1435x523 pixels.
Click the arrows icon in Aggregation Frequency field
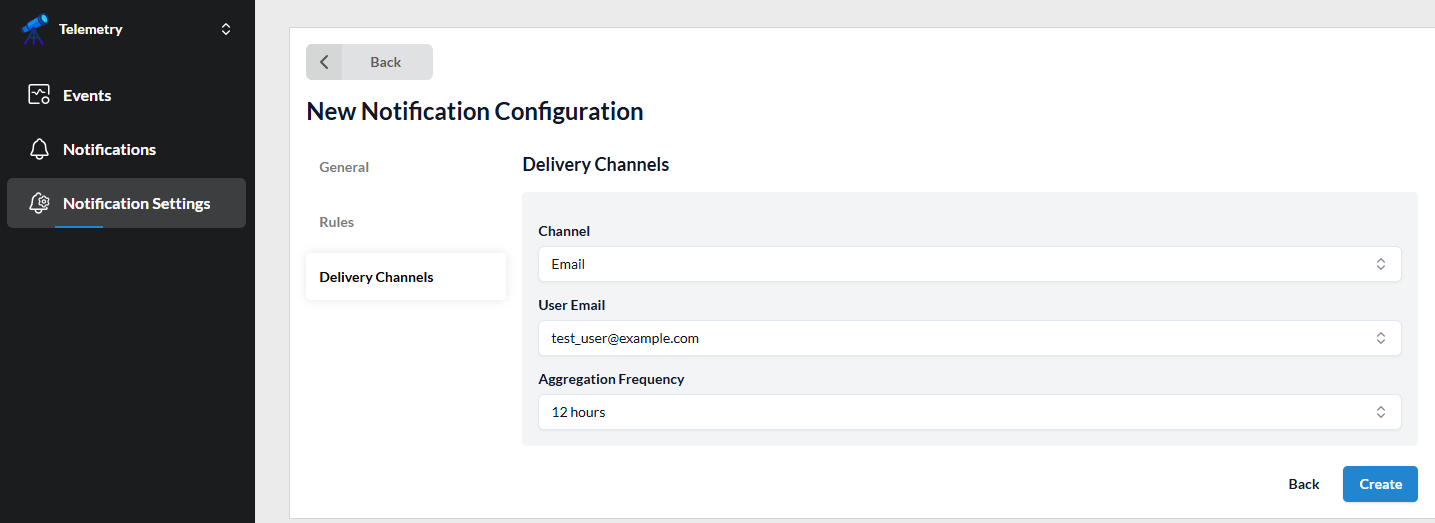point(1380,413)
